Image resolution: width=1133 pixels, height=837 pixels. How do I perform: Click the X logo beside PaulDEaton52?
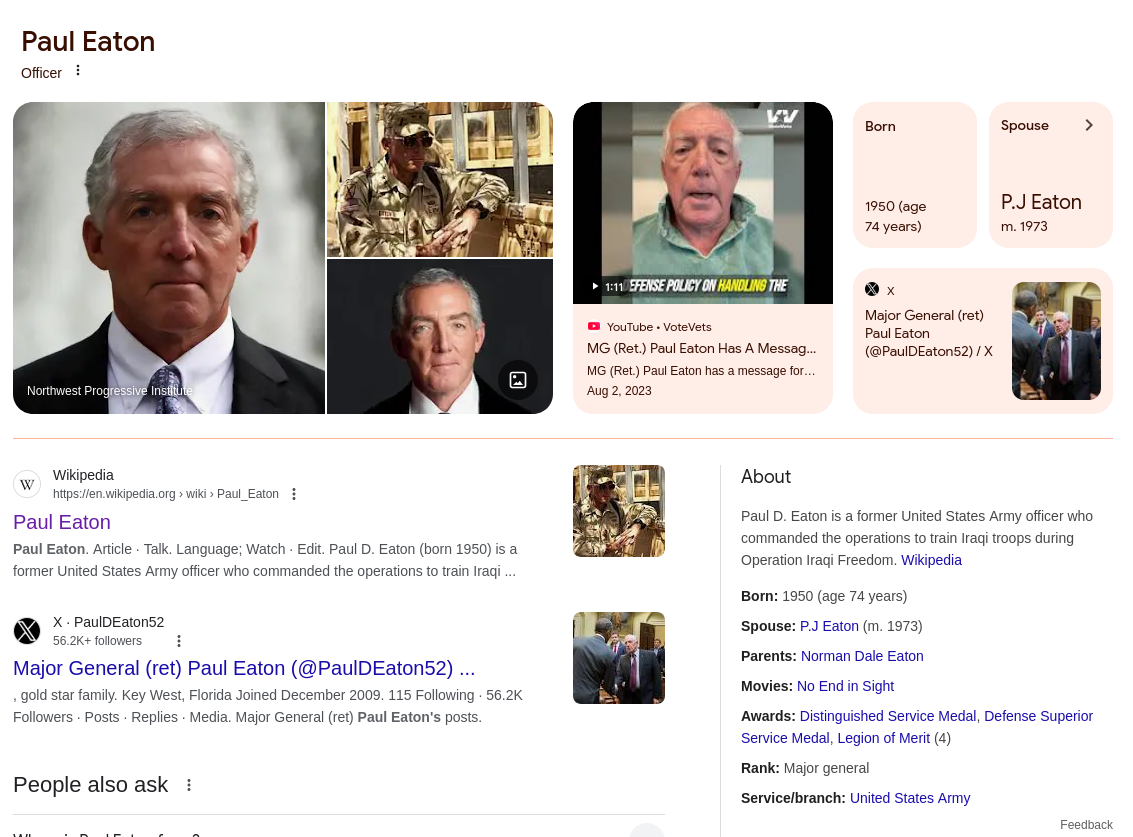point(27,631)
